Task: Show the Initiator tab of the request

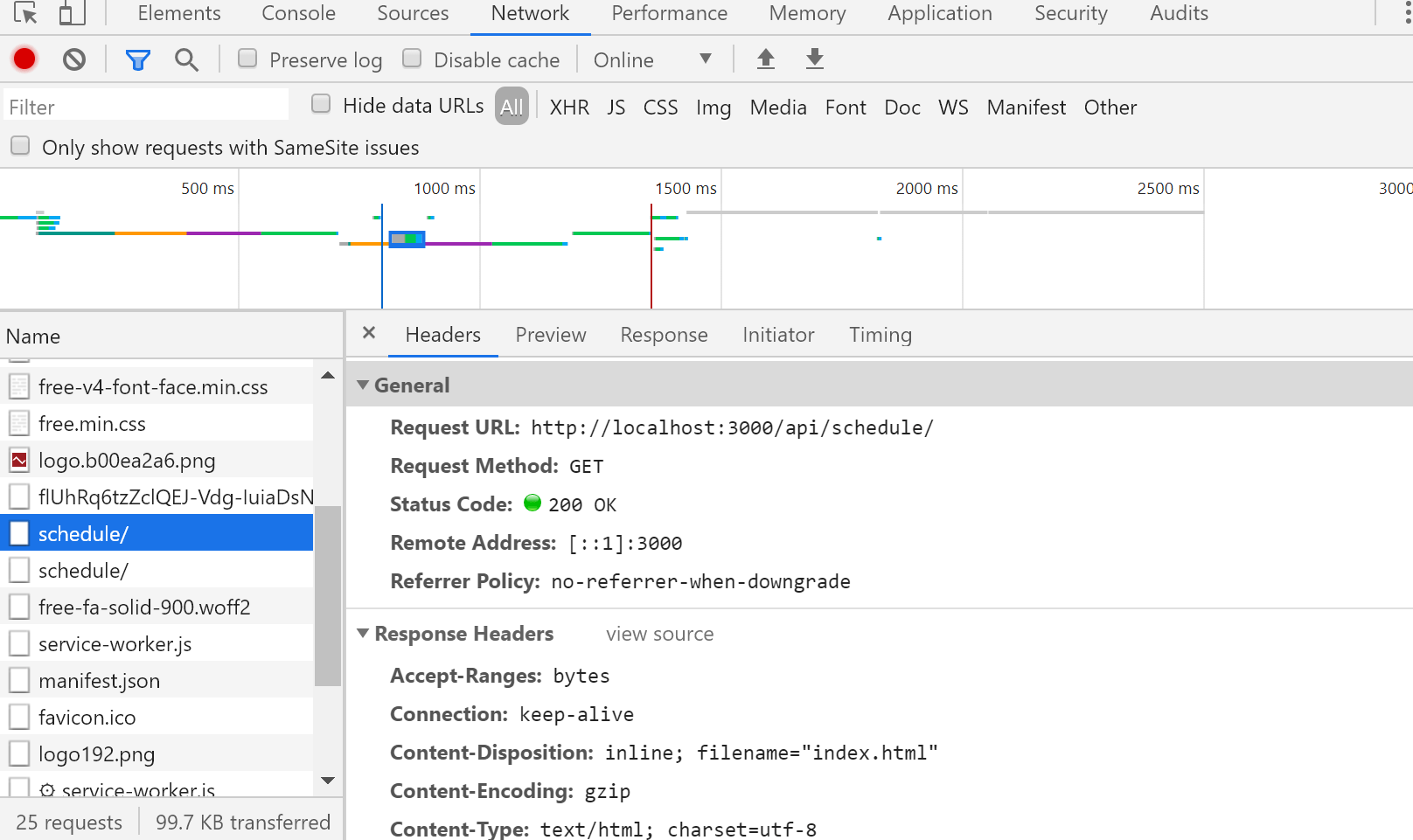Action: tap(778, 335)
